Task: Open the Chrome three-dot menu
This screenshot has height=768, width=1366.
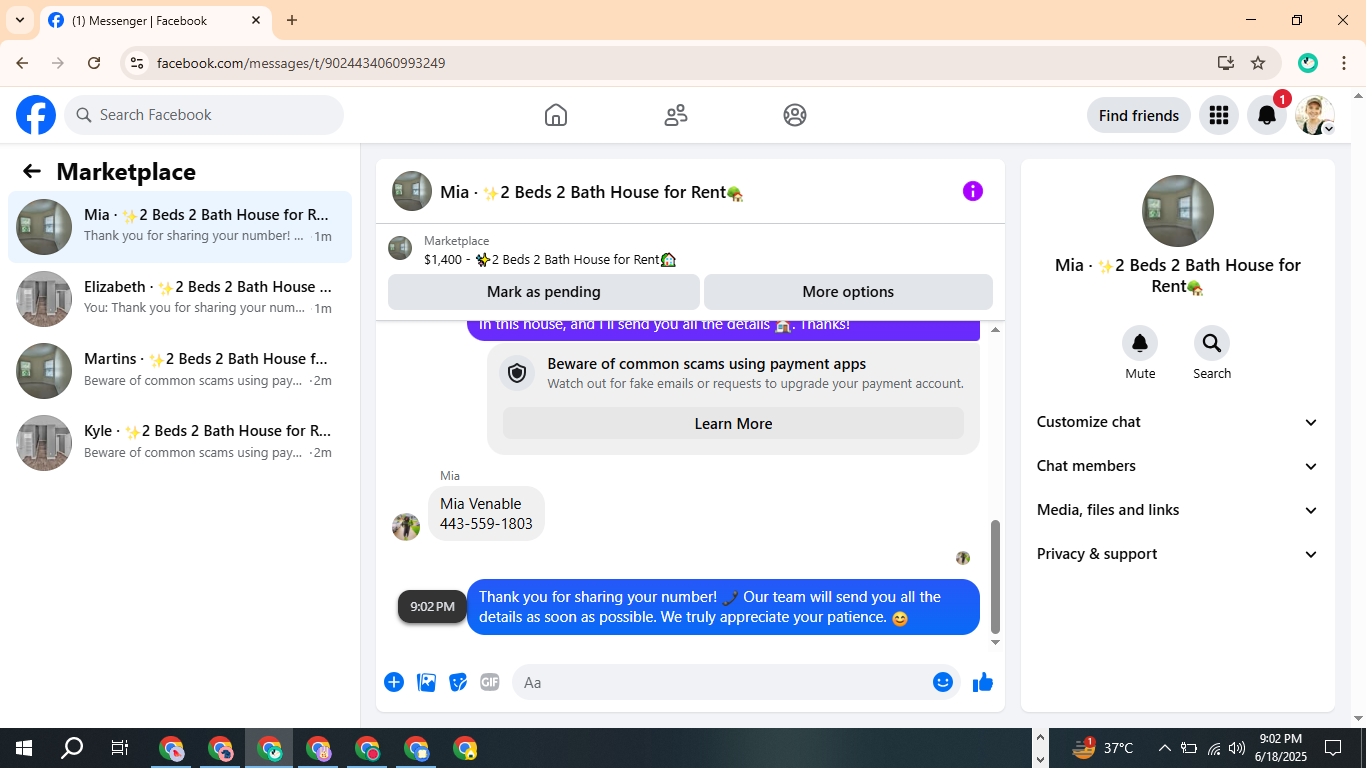Action: tap(1344, 63)
